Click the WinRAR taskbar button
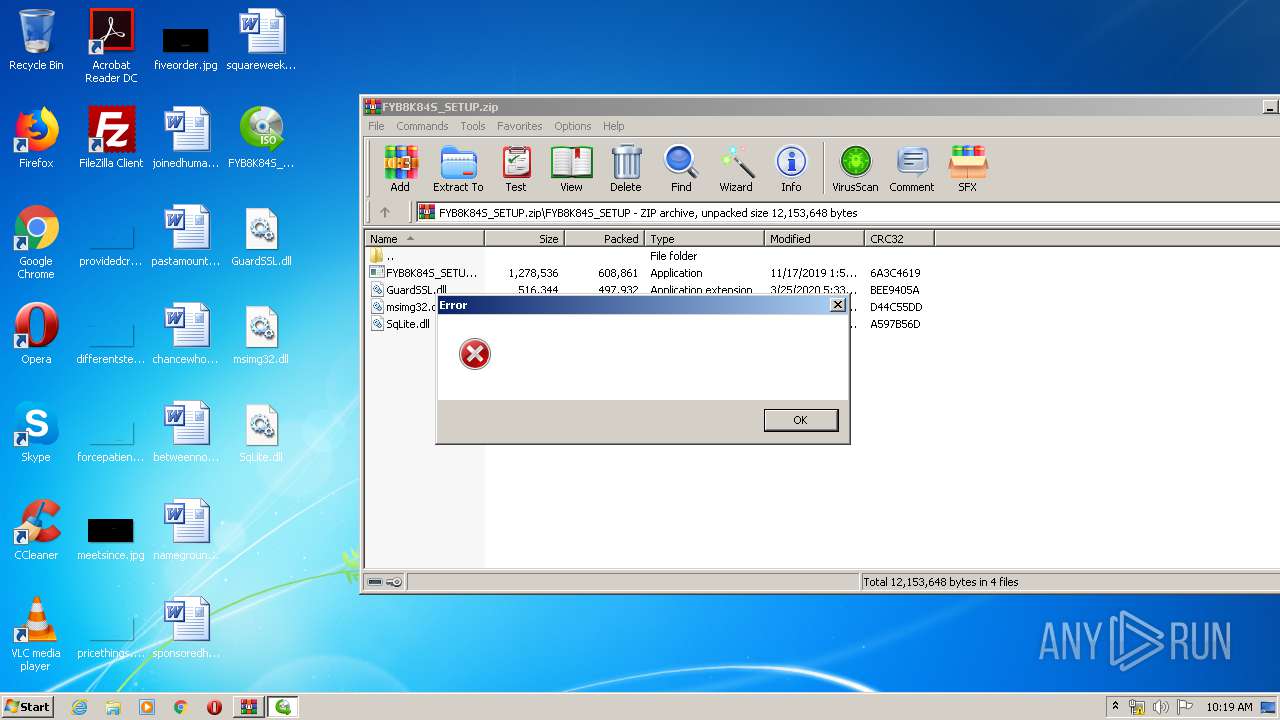The width and height of the screenshot is (1280, 720). pyautogui.click(x=248, y=707)
